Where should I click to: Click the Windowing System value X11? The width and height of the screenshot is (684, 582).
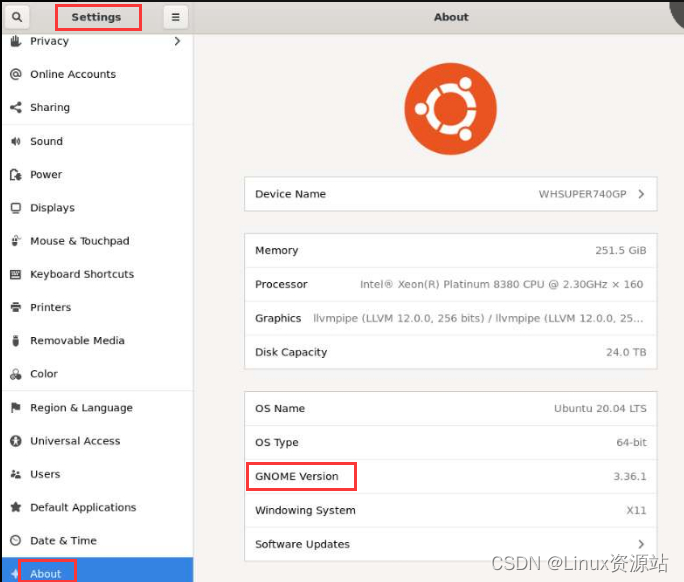(x=636, y=510)
